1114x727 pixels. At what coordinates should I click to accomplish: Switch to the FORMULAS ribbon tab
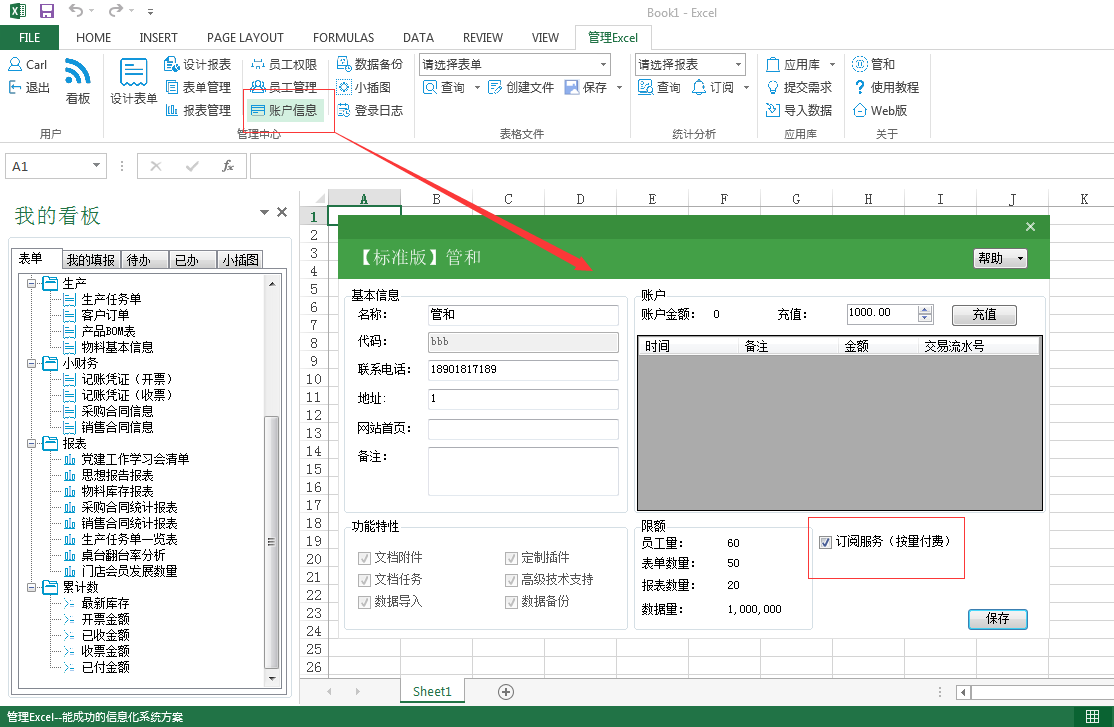pyautogui.click(x=343, y=38)
